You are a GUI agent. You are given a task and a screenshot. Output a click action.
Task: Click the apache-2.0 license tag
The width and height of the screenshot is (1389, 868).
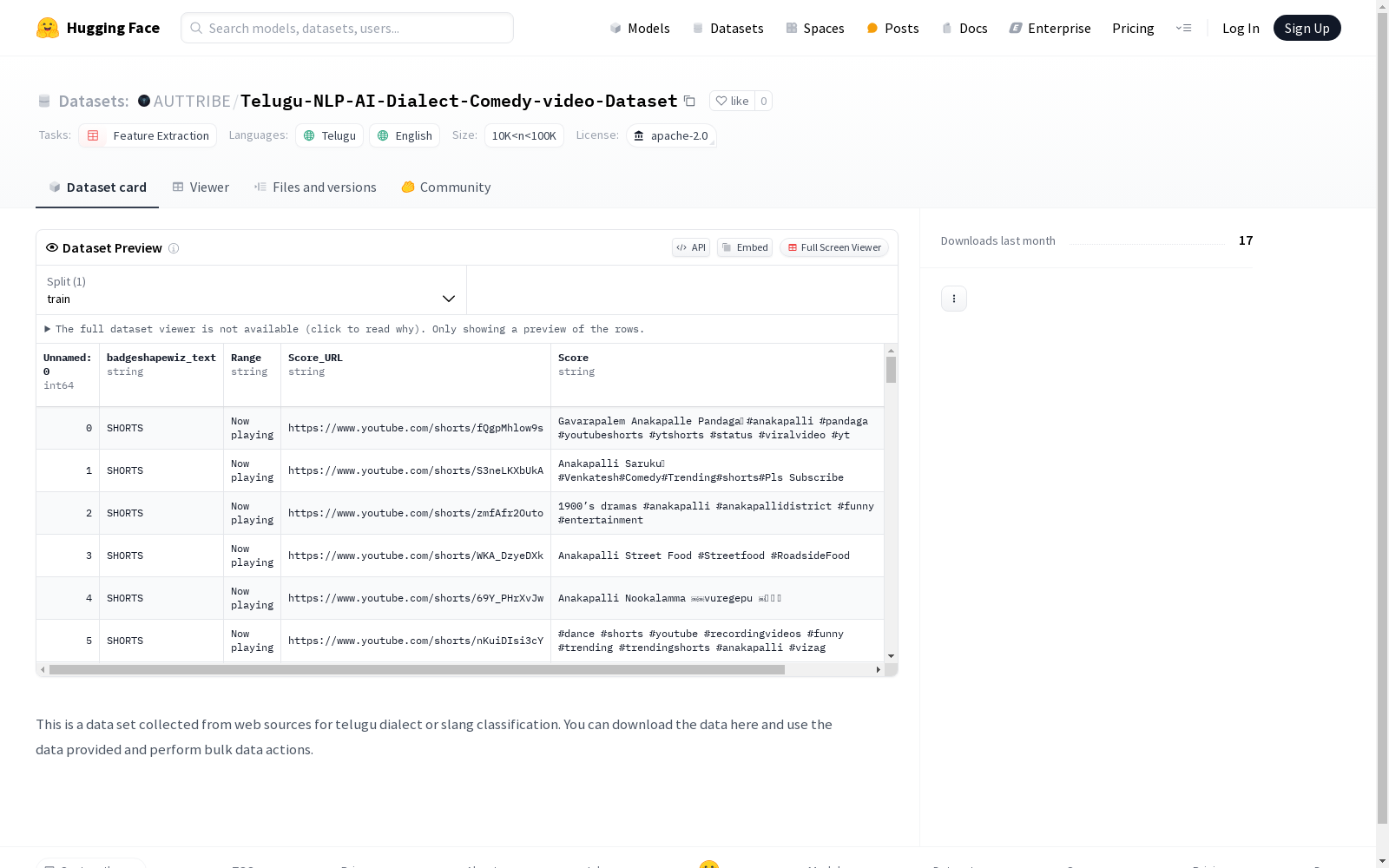click(x=671, y=135)
